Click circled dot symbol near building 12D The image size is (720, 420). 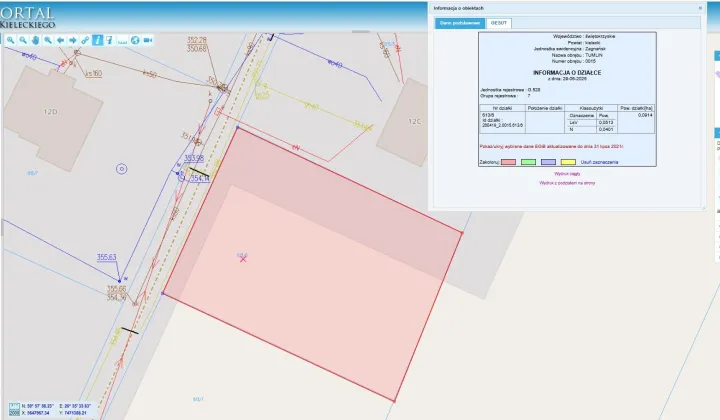(x=121, y=169)
